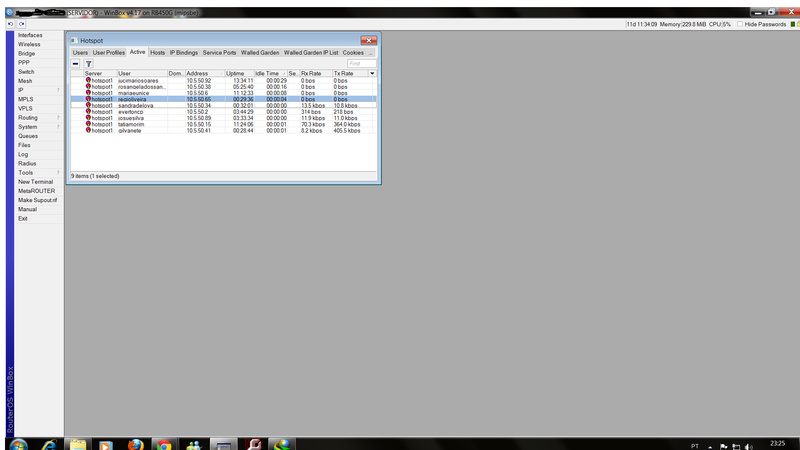Open the red wrench tool icon on the taskbar
The image size is (800, 450).
(x=253, y=445)
